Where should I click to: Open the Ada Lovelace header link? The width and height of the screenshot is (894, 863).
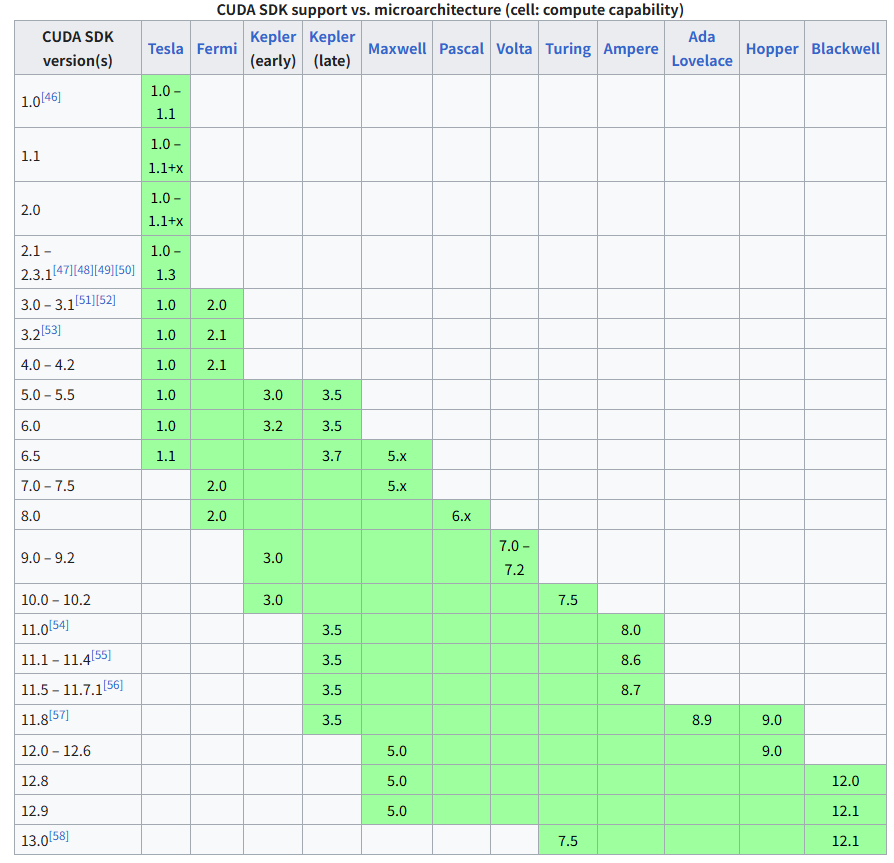click(702, 49)
